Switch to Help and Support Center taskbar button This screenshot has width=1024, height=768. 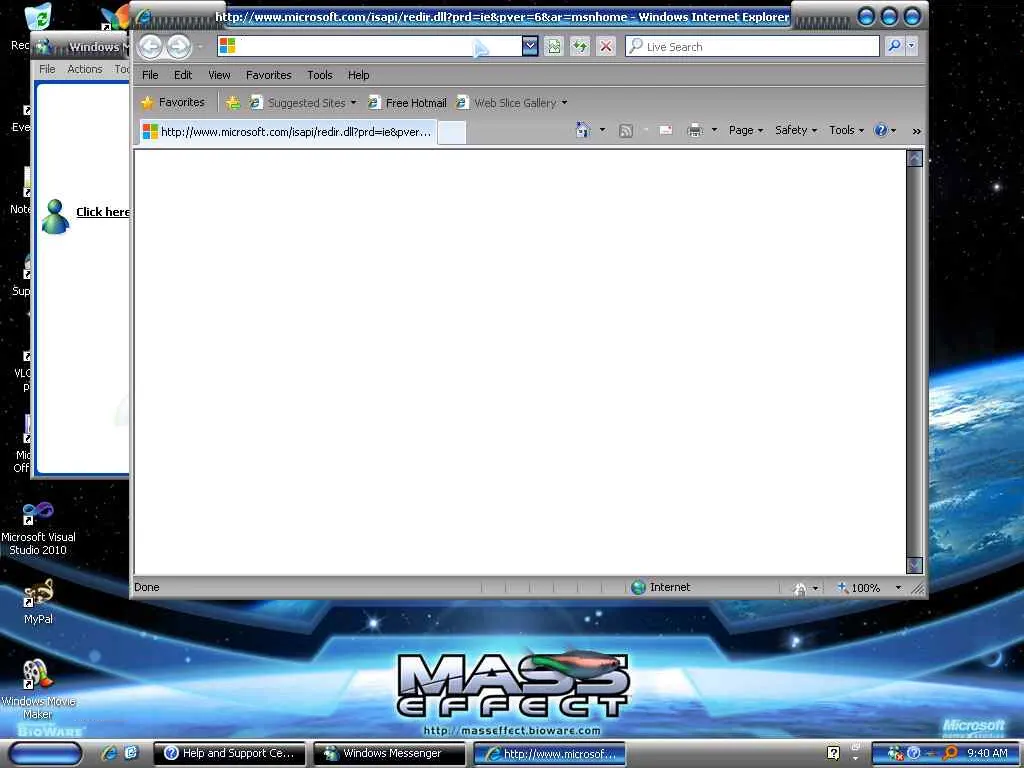229,754
